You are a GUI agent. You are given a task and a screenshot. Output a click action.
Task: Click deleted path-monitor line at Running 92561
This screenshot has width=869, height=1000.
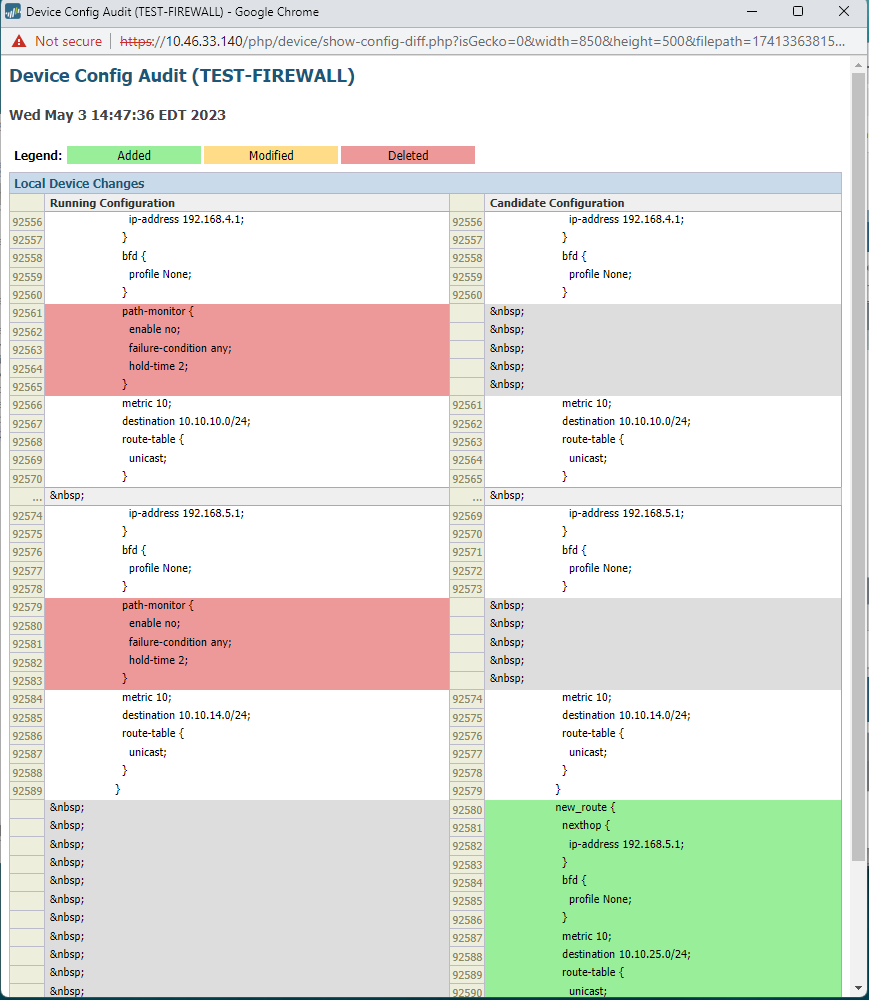coord(157,311)
